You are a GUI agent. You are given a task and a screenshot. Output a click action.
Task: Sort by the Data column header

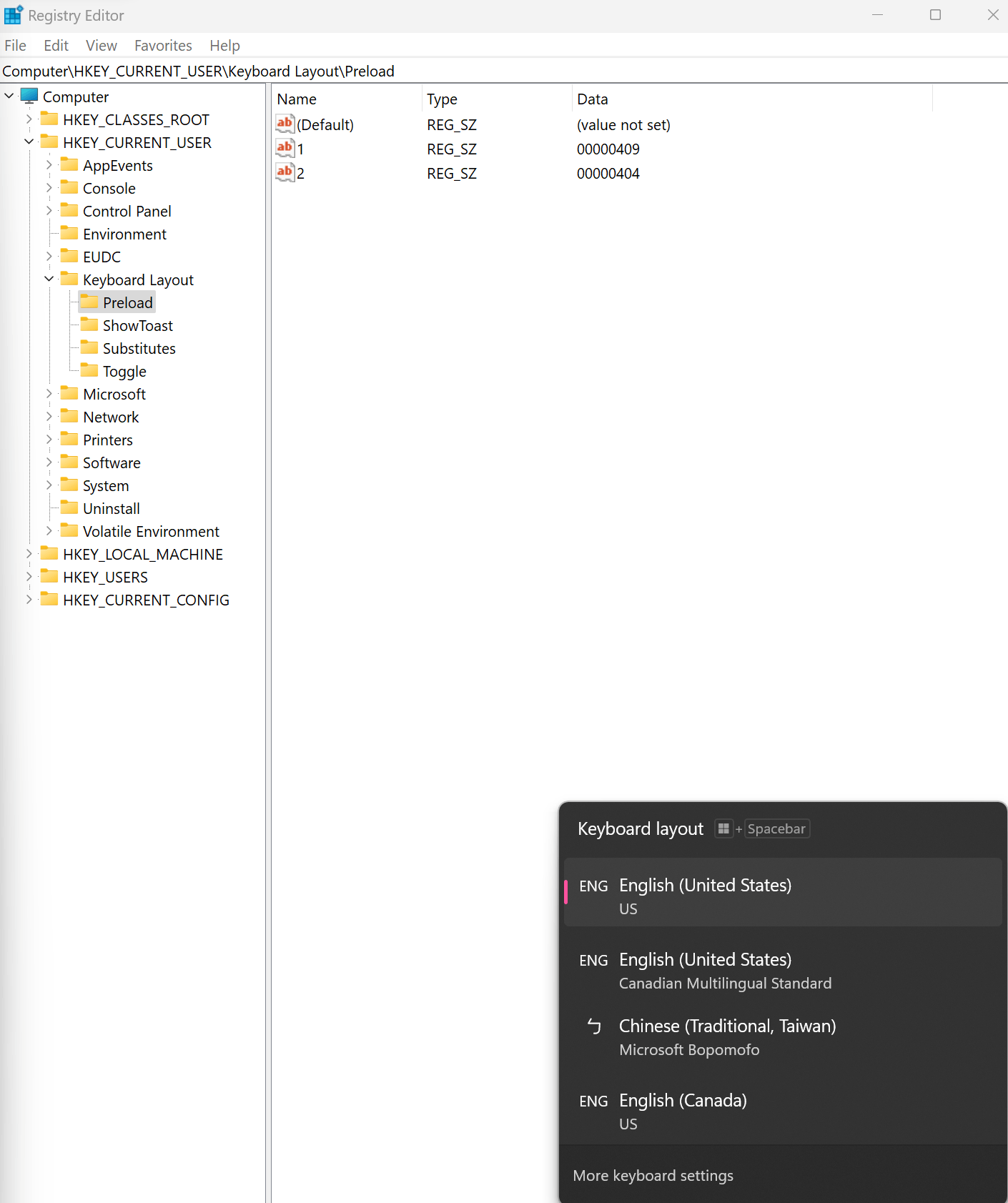pyautogui.click(x=752, y=99)
